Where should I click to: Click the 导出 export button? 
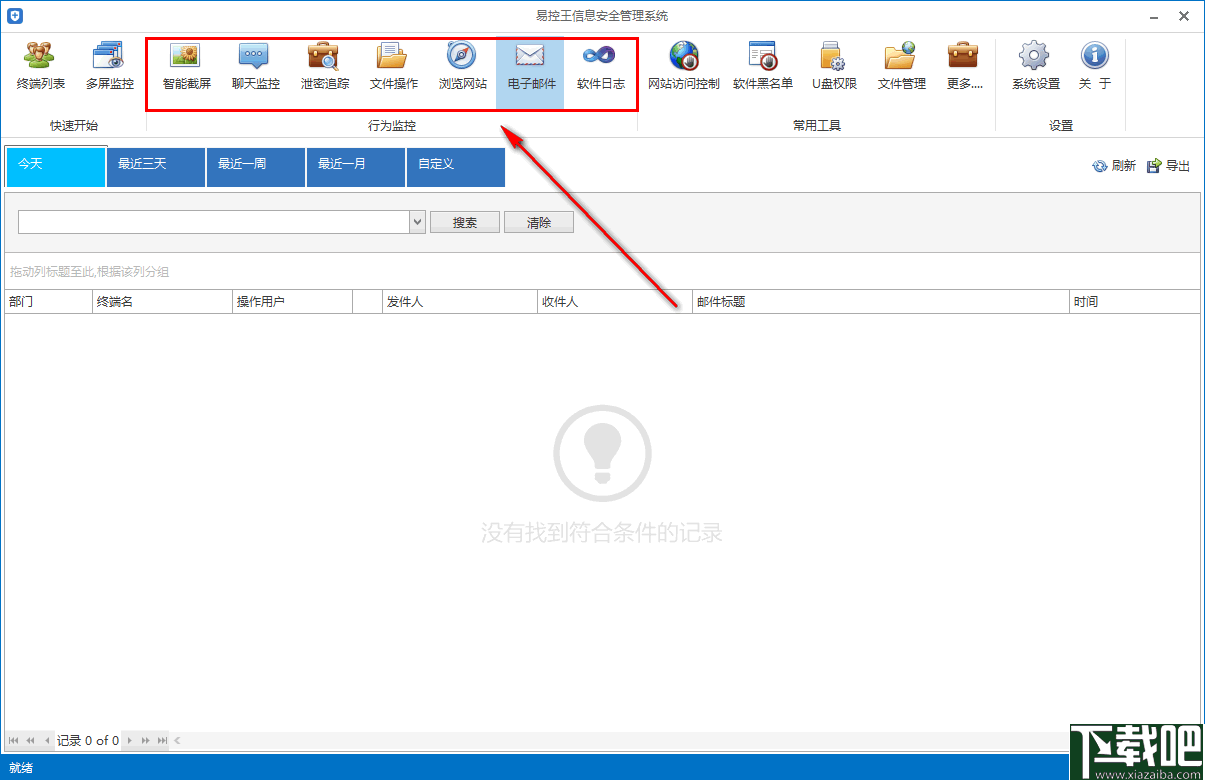tap(1169, 166)
